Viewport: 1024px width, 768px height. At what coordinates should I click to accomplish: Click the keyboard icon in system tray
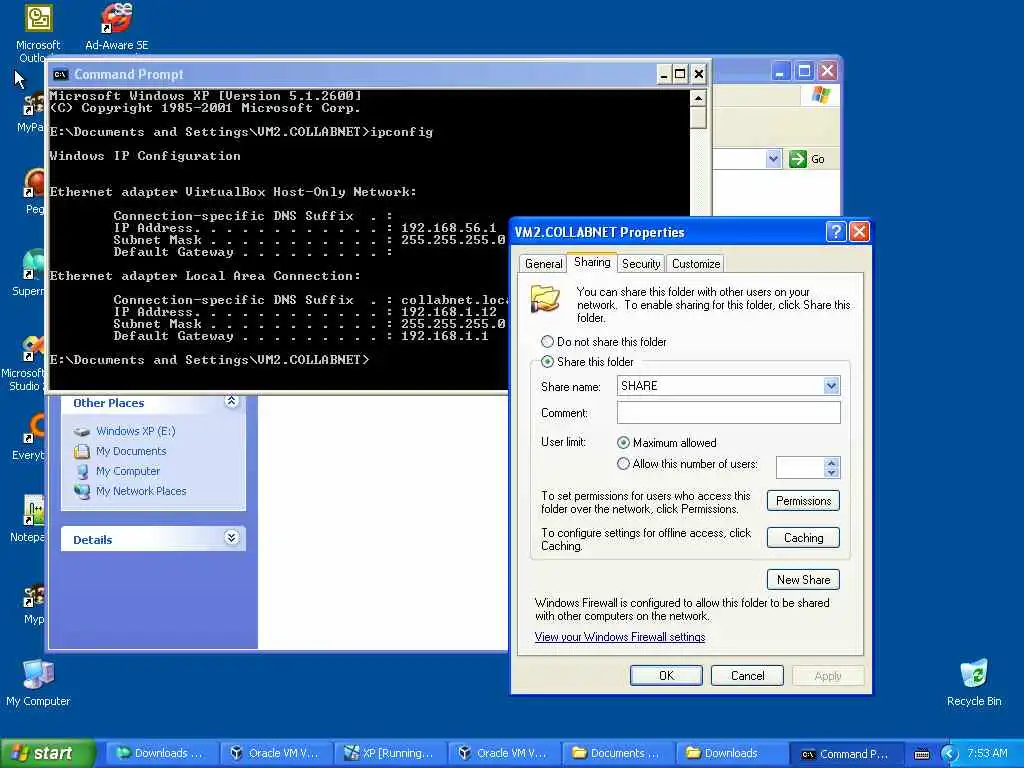[922, 754]
